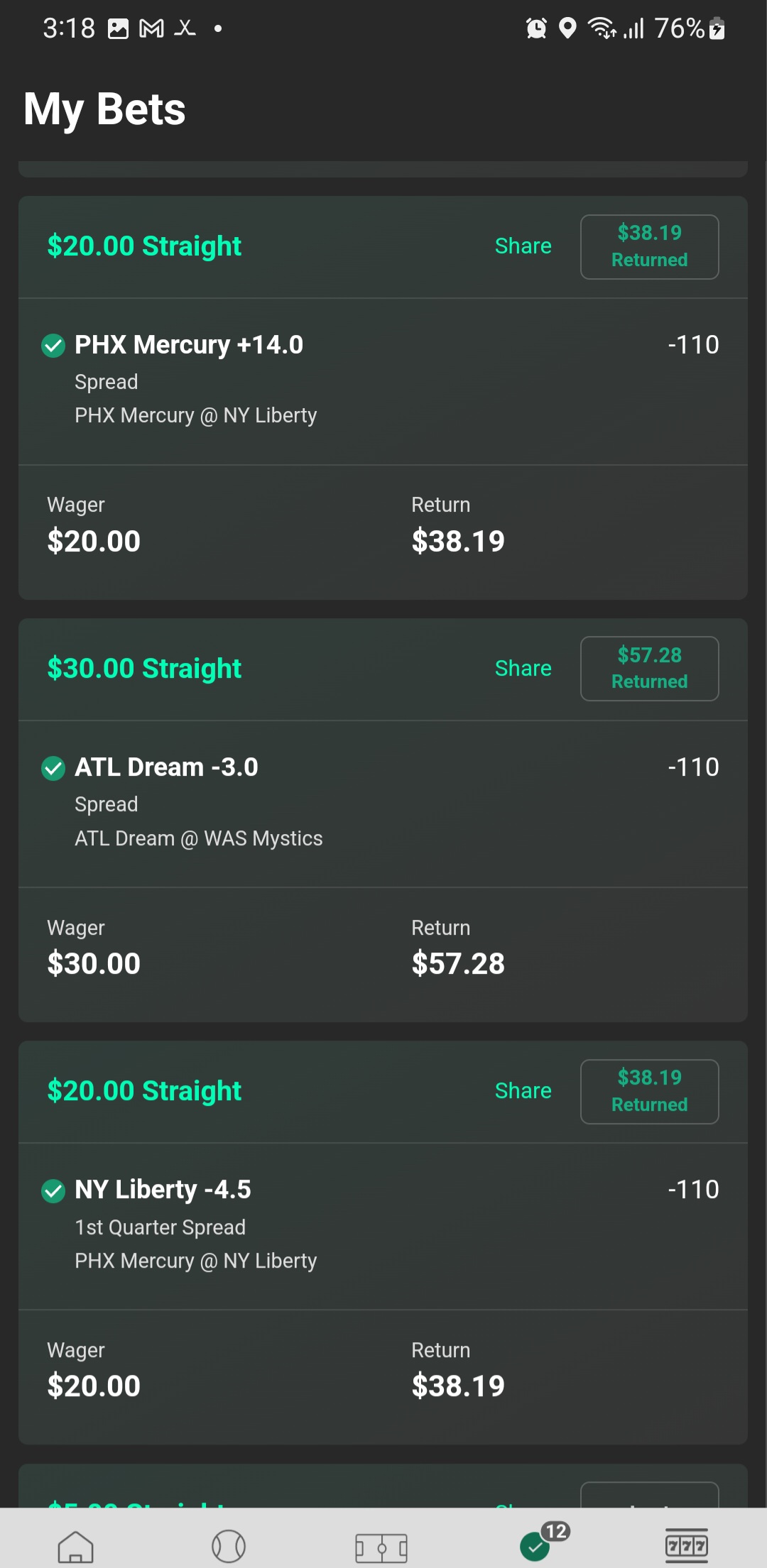Image resolution: width=767 pixels, height=1568 pixels.
Task: Share the $30.00 ATL Dream bet
Action: point(523,669)
